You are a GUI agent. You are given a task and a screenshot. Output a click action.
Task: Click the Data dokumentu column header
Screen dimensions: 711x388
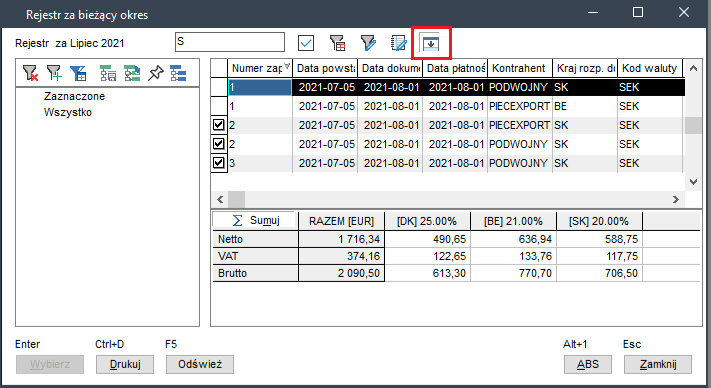pos(390,68)
